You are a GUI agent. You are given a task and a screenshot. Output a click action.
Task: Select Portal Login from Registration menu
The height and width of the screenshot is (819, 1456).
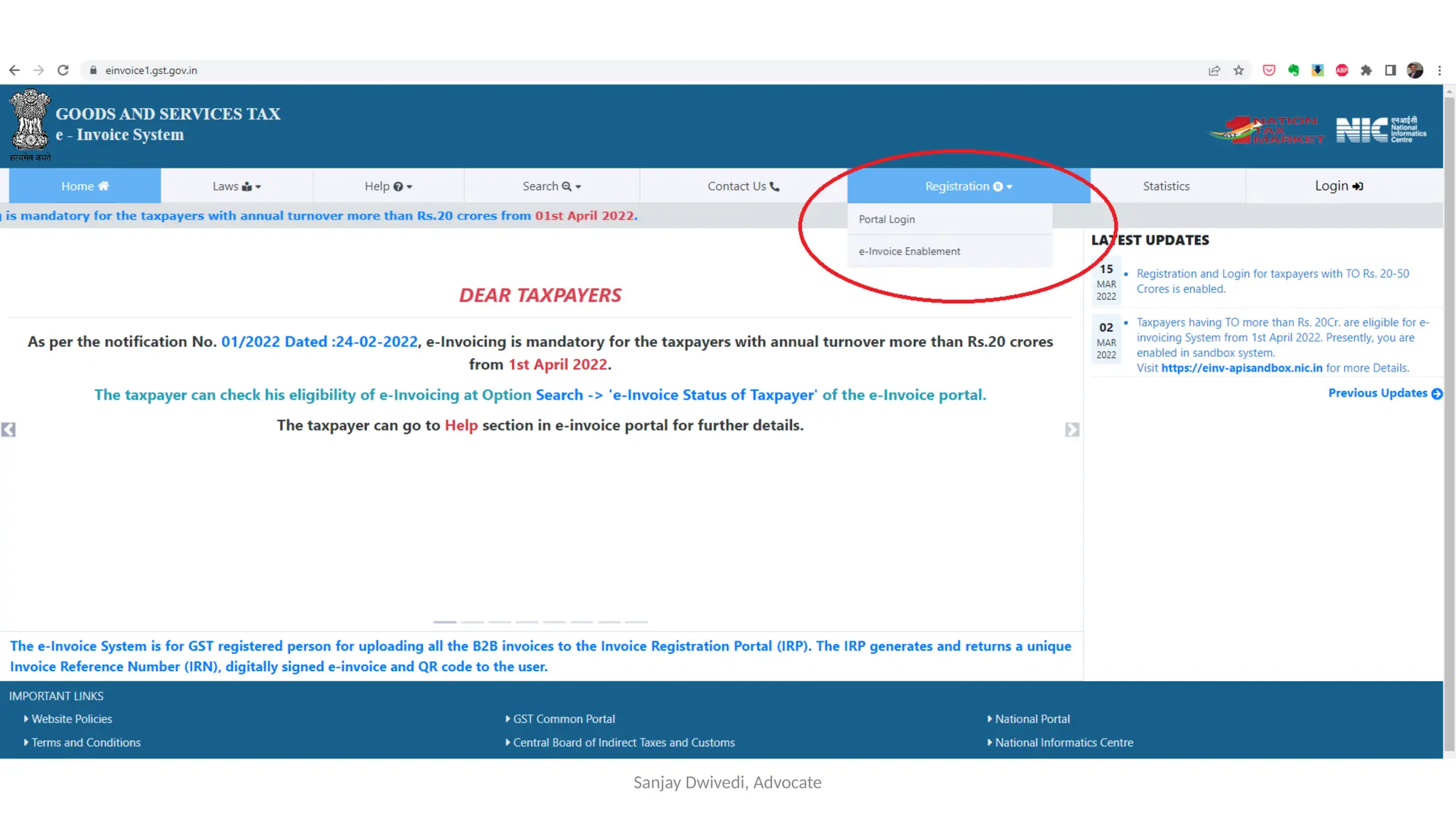coord(887,220)
